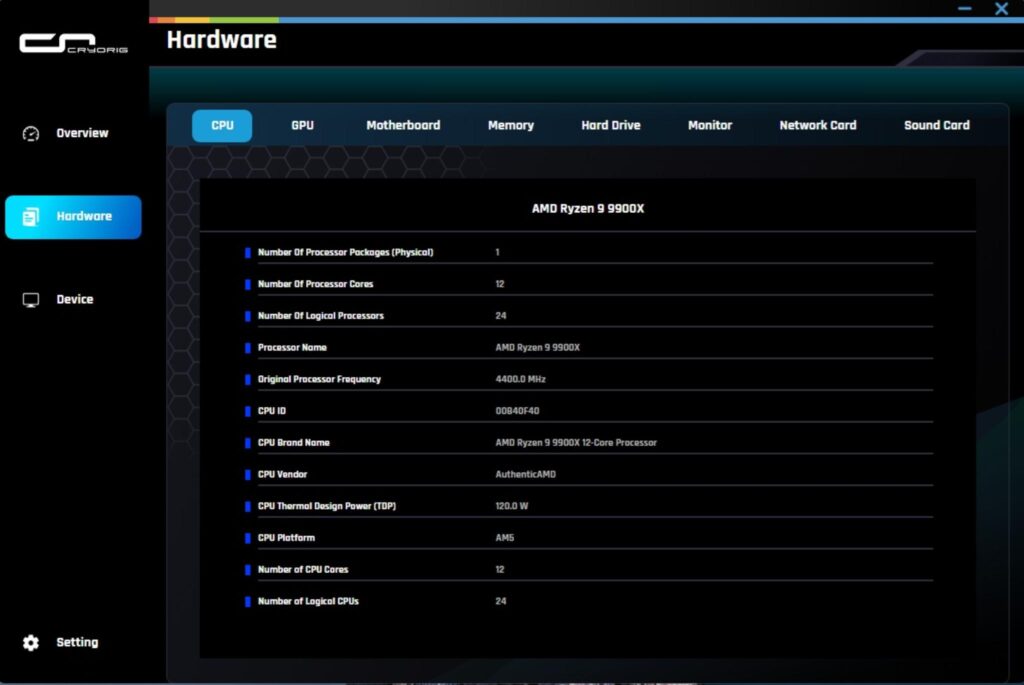1024x685 pixels.
Task: Click 'CPU Thermal Design Power (TDP)' label
Action: [x=327, y=506]
